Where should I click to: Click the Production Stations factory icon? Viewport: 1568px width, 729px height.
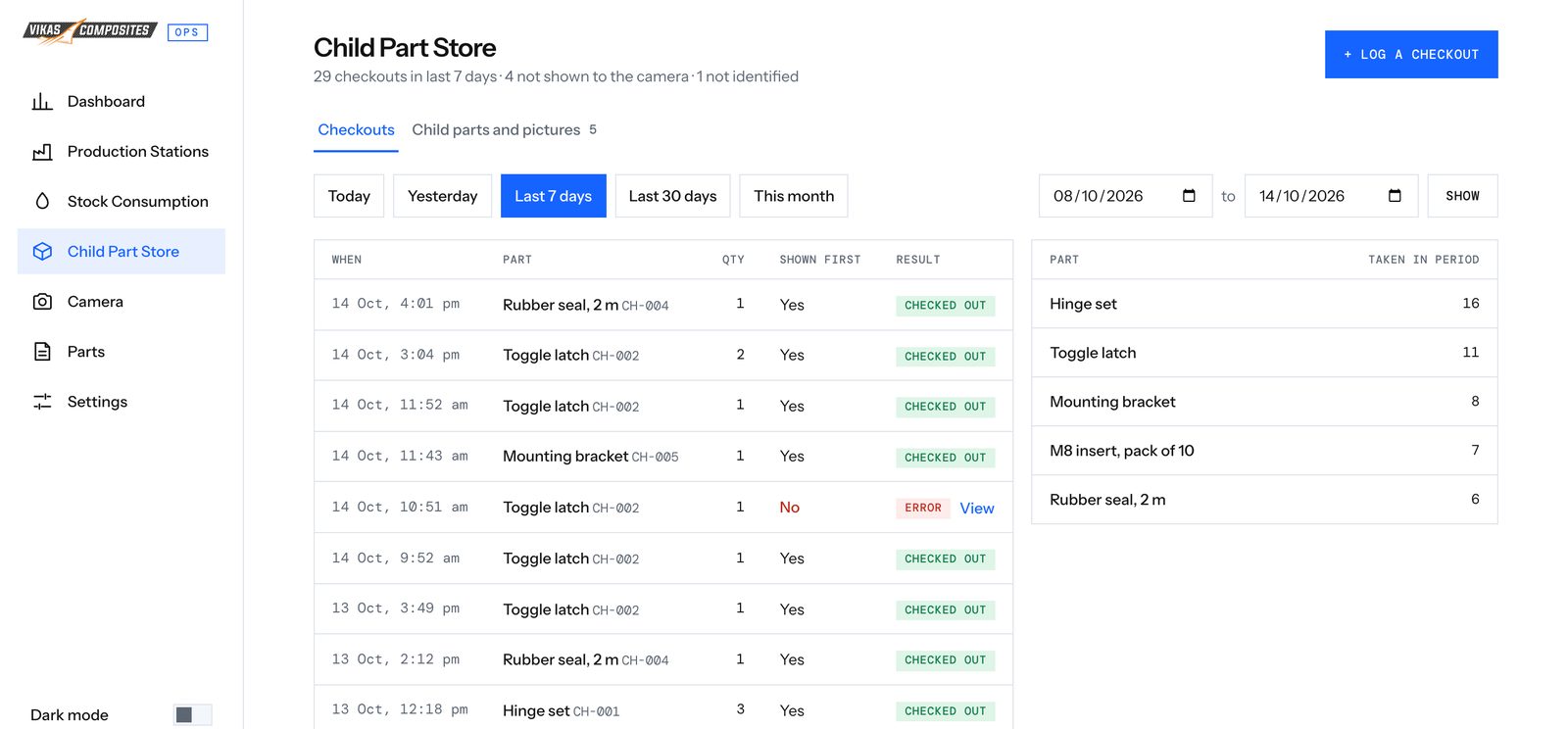(42, 152)
